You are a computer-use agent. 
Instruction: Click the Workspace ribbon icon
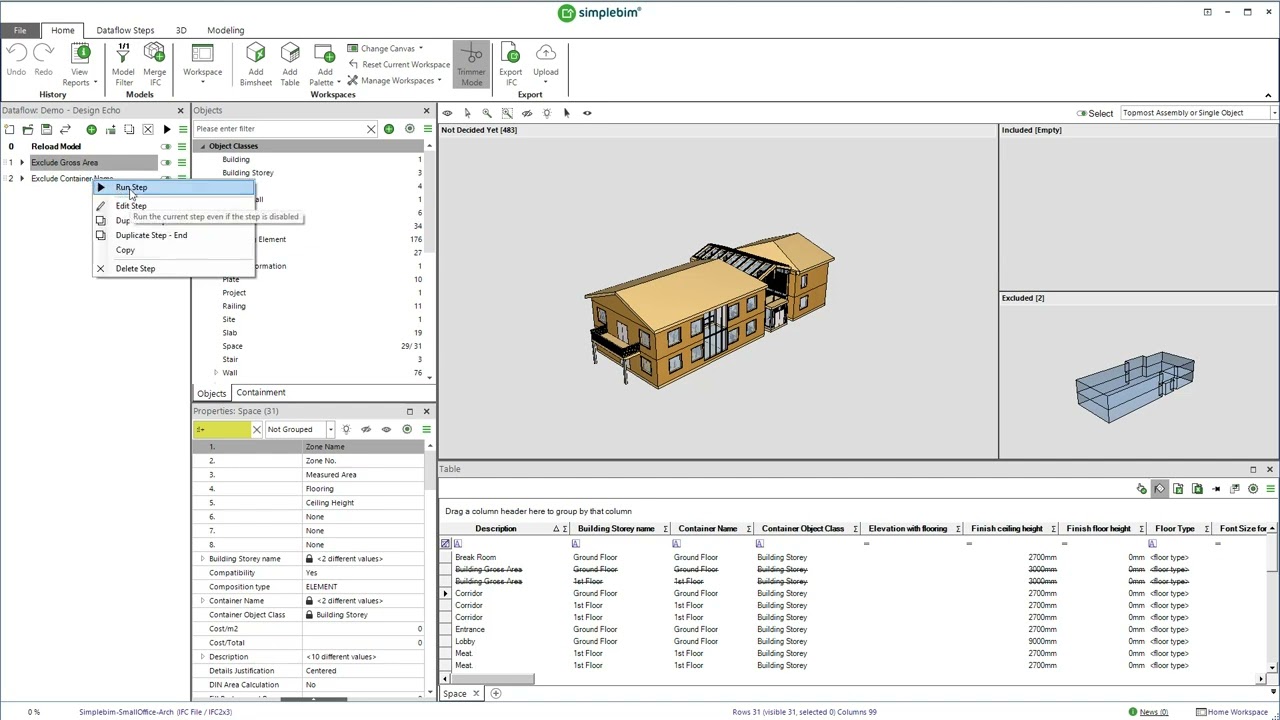click(x=202, y=62)
